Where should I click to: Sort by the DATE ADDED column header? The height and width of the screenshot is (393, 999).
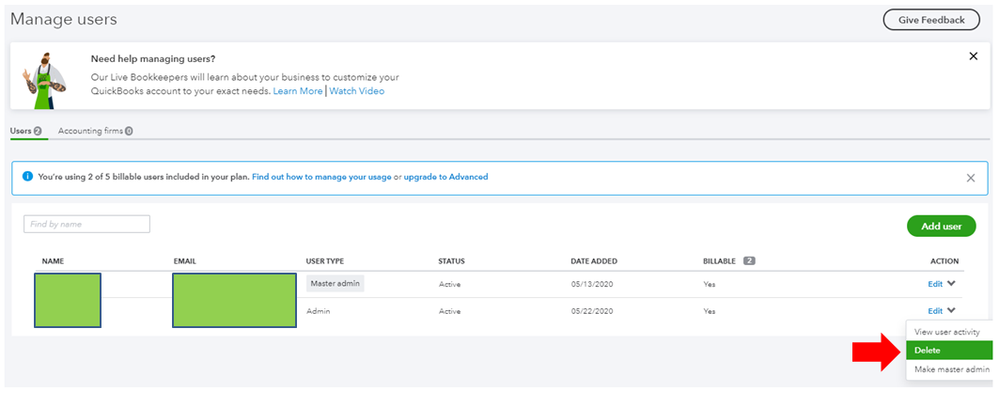coord(594,261)
